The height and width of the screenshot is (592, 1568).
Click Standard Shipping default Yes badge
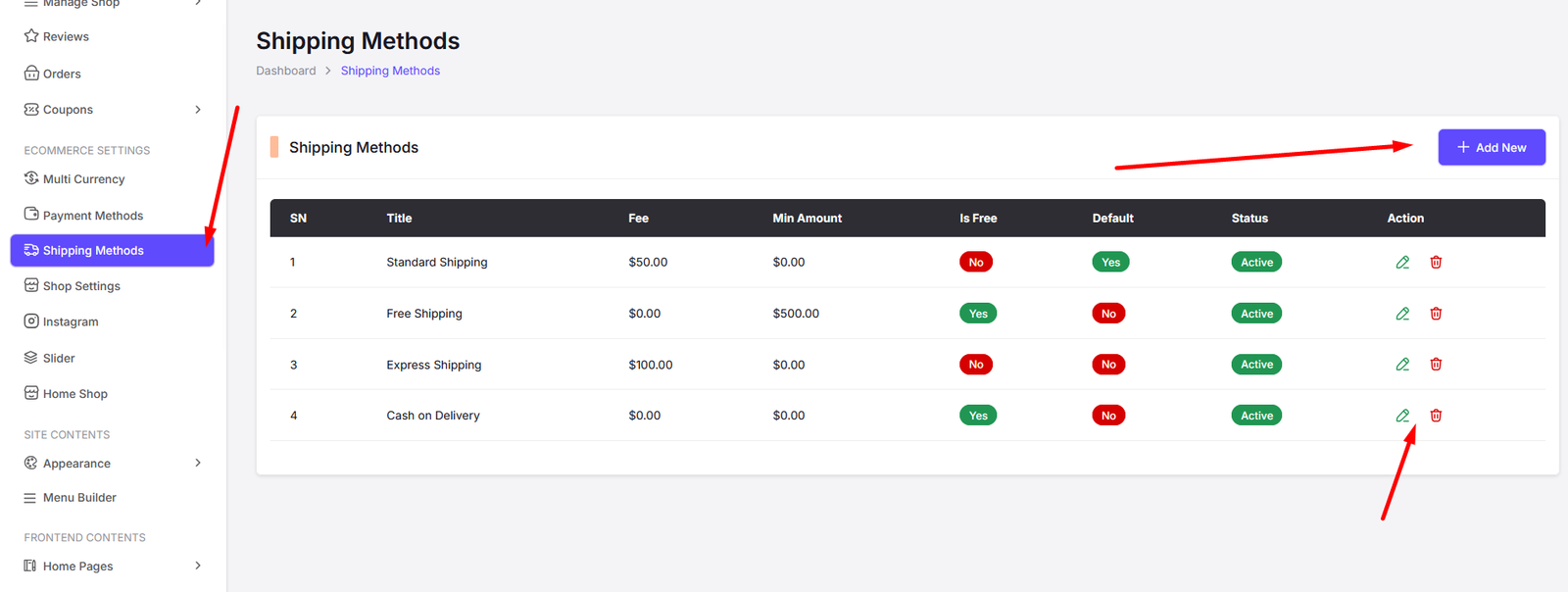tap(1110, 263)
